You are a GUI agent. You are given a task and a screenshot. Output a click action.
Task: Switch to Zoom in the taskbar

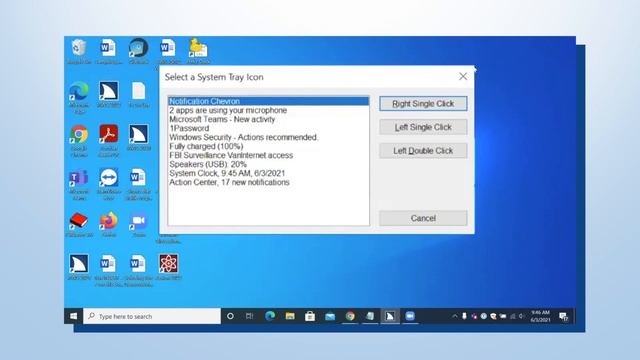tap(410, 316)
